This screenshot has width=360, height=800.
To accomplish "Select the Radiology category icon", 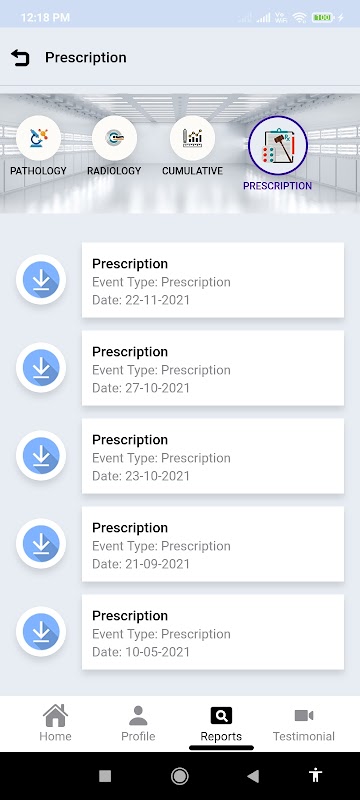I will tap(114, 138).
